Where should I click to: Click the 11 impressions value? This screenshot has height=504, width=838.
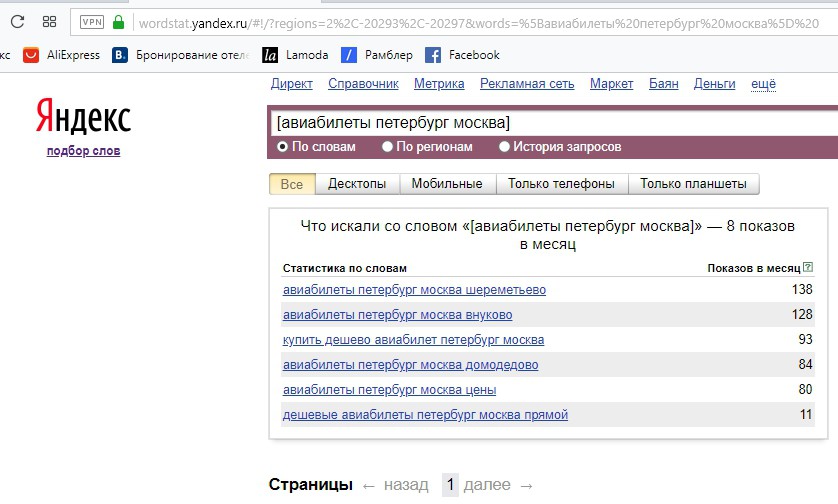(806, 415)
